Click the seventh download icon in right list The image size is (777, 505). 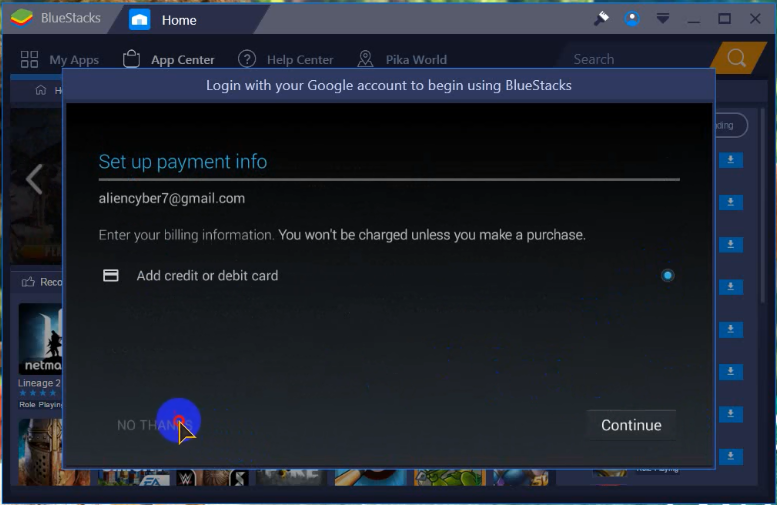[730, 414]
